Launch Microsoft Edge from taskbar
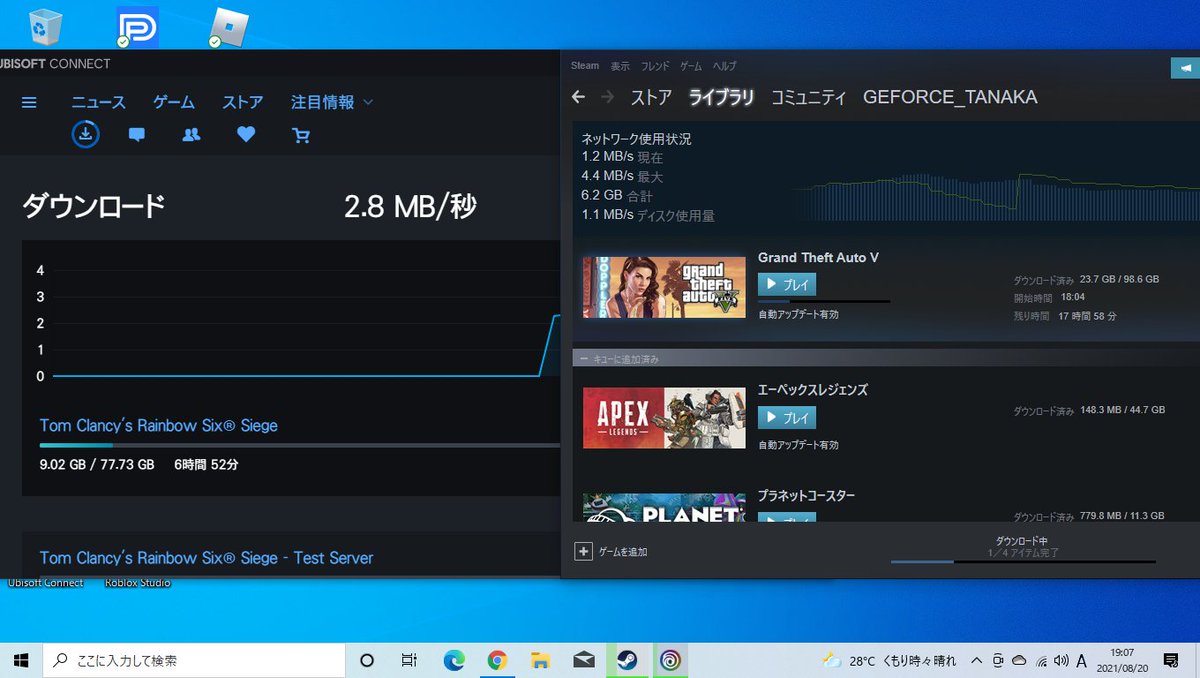This screenshot has width=1200, height=678. click(x=454, y=660)
